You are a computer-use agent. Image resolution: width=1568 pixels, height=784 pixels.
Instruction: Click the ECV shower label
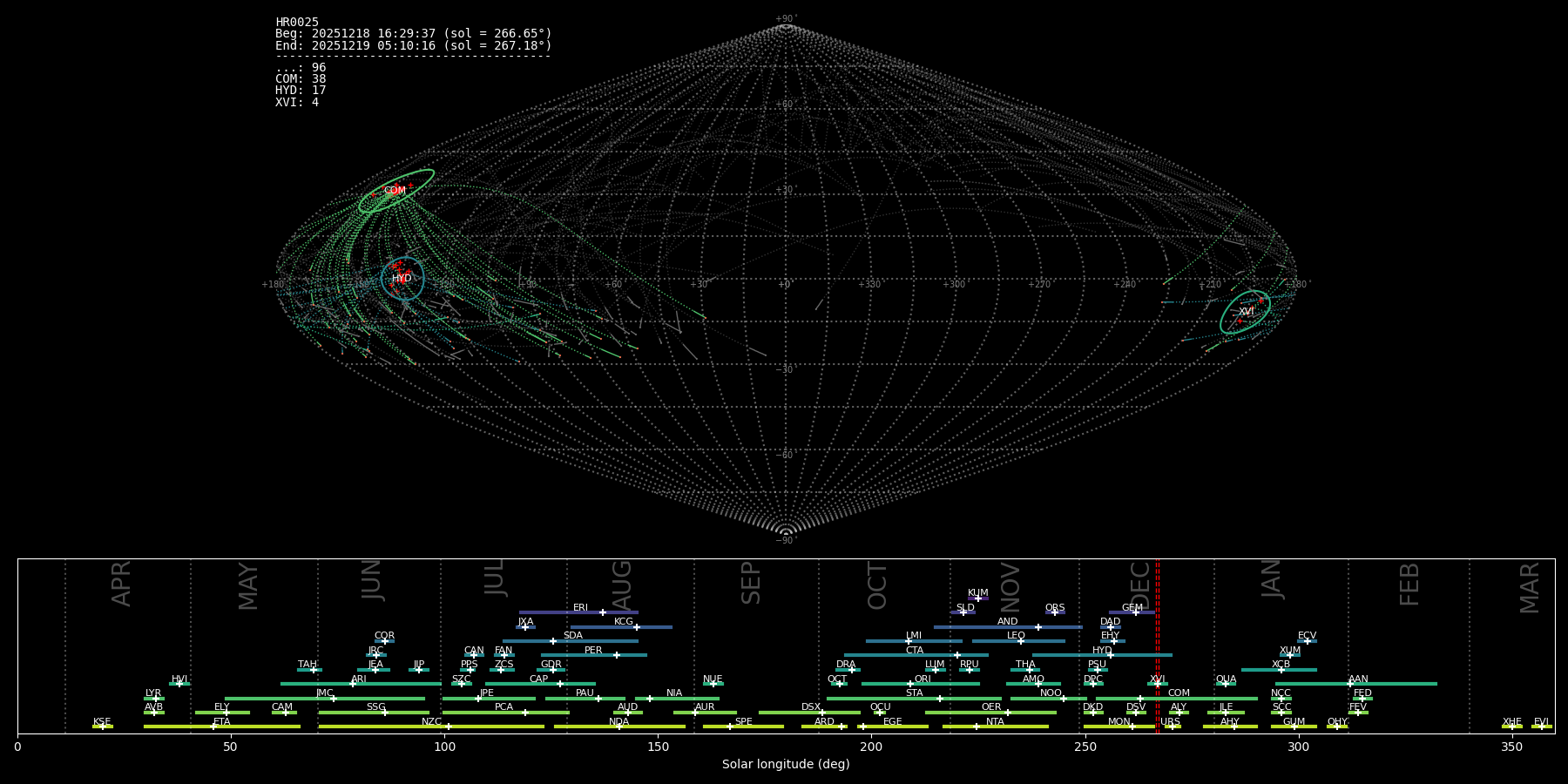1307,636
